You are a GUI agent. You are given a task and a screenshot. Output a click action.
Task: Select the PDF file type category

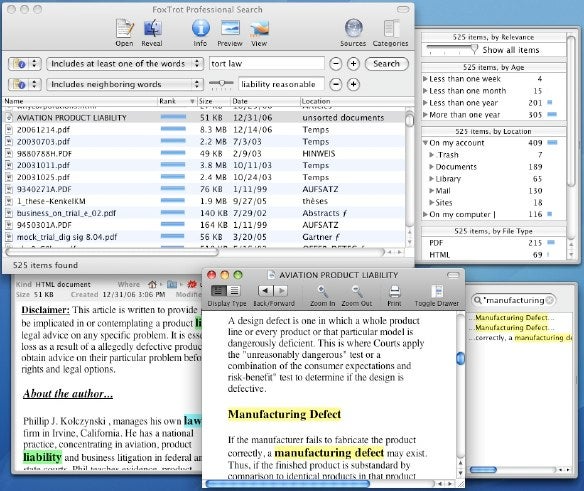(x=493, y=243)
